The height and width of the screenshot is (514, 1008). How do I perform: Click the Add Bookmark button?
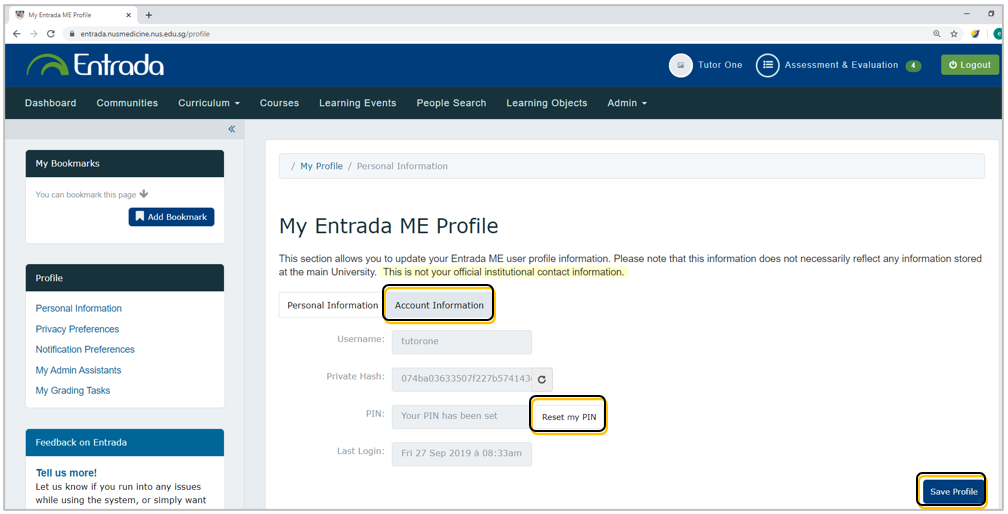click(171, 217)
